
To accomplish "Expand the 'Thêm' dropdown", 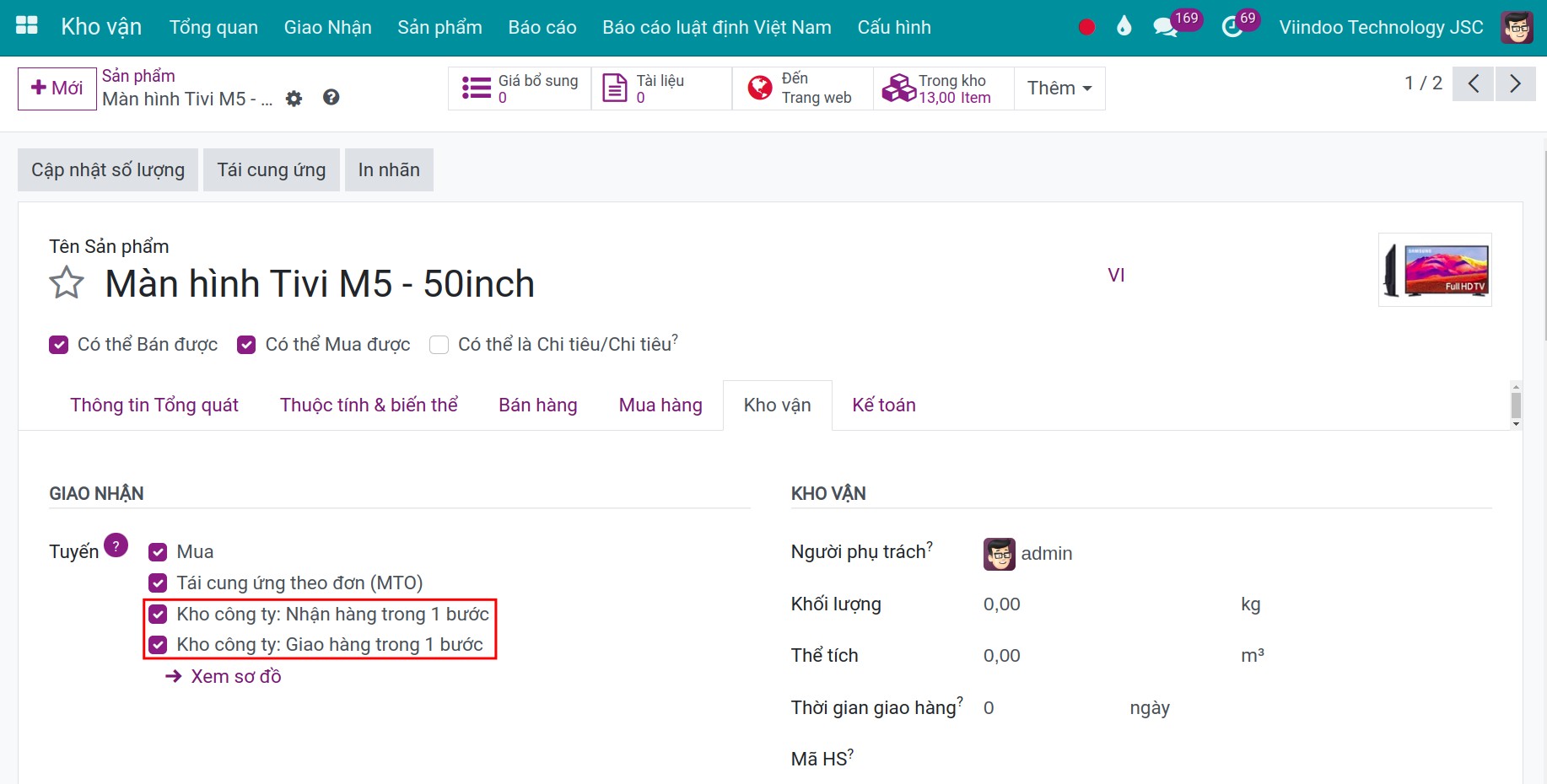I will coord(1059,89).
